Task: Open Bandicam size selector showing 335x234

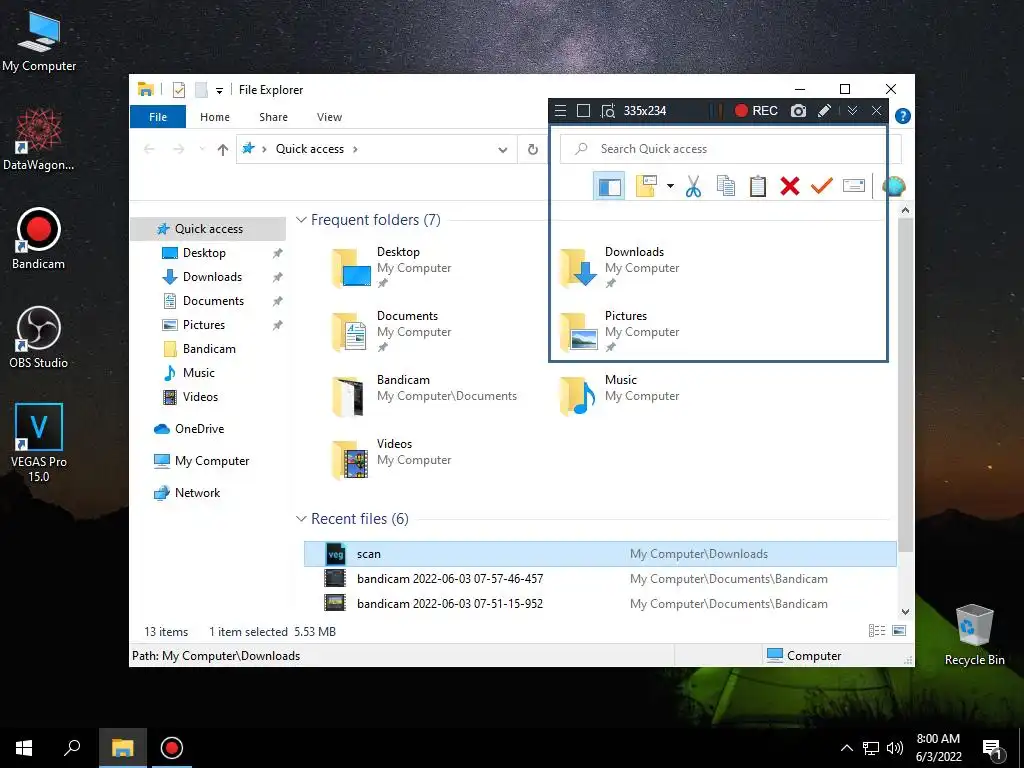Action: pos(645,111)
